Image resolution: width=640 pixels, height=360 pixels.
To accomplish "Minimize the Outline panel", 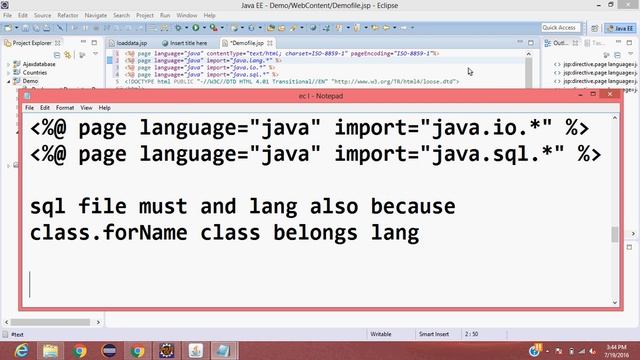I will point(618,42).
